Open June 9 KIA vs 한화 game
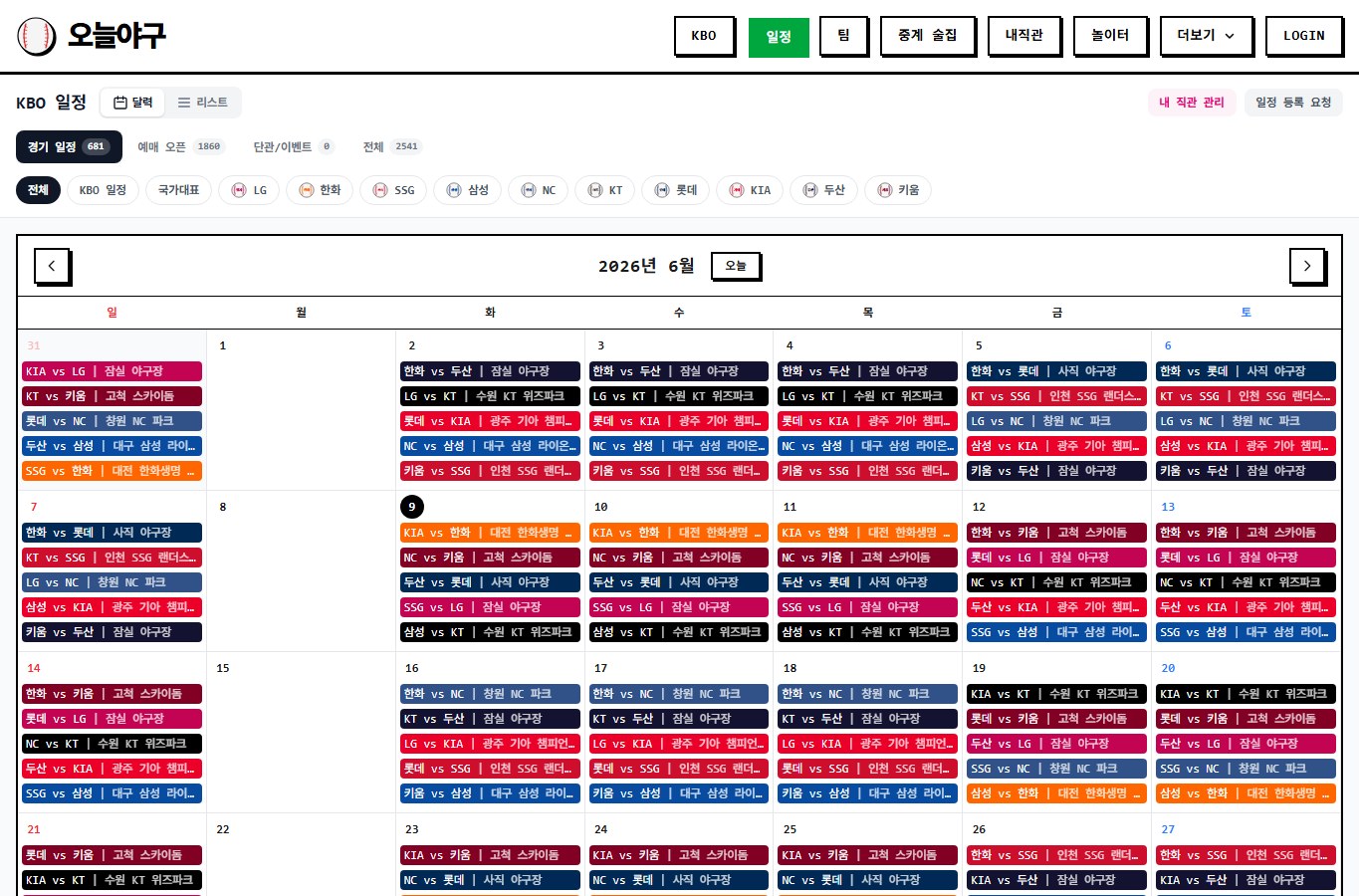The width and height of the screenshot is (1359, 896). 490,533
